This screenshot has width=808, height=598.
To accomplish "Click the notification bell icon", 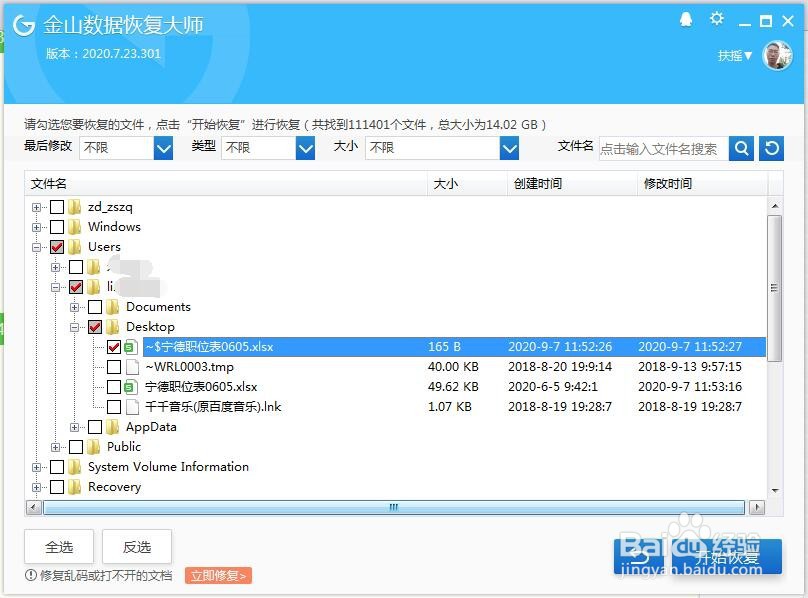I will tap(686, 20).
